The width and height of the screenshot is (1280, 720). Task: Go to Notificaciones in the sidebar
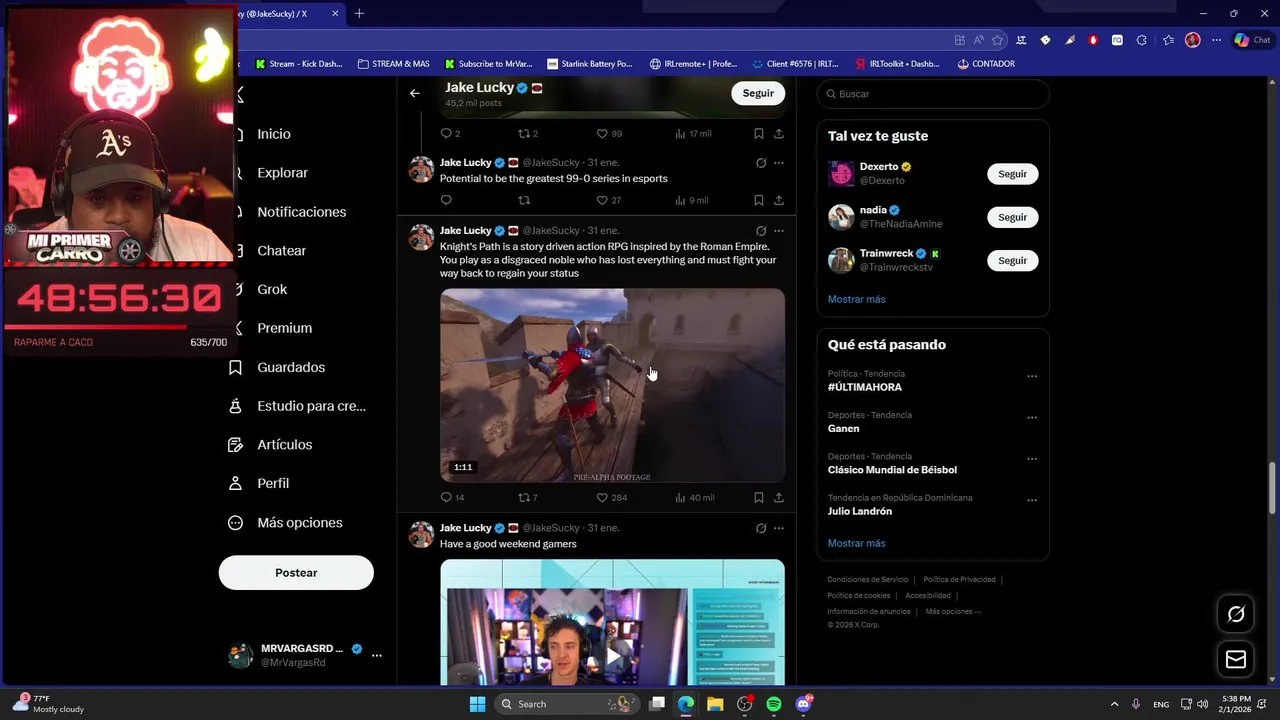point(301,212)
